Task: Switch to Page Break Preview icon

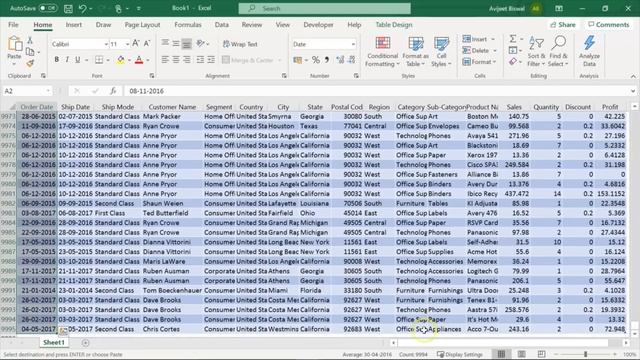Action: point(541,354)
